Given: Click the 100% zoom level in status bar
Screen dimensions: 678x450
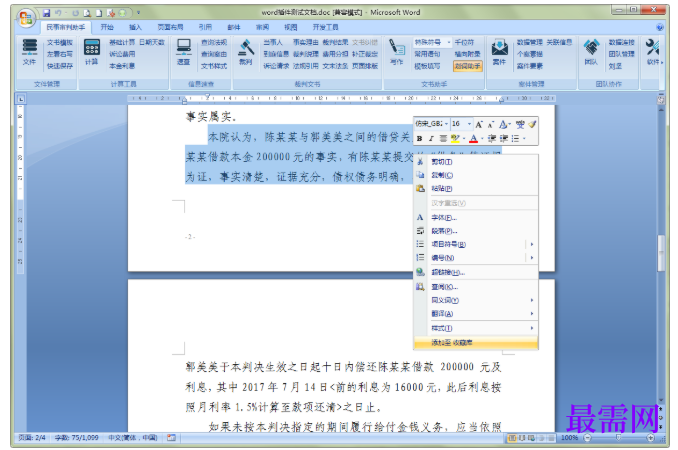Looking at the screenshot, I should click(x=569, y=438).
